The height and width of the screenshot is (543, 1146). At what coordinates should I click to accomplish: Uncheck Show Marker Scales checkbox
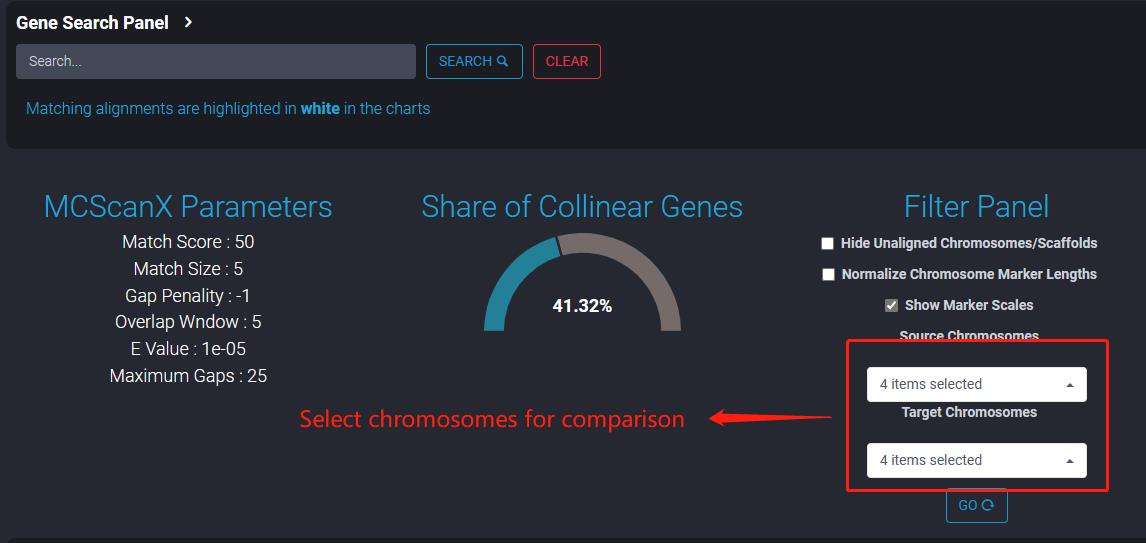pyautogui.click(x=891, y=305)
